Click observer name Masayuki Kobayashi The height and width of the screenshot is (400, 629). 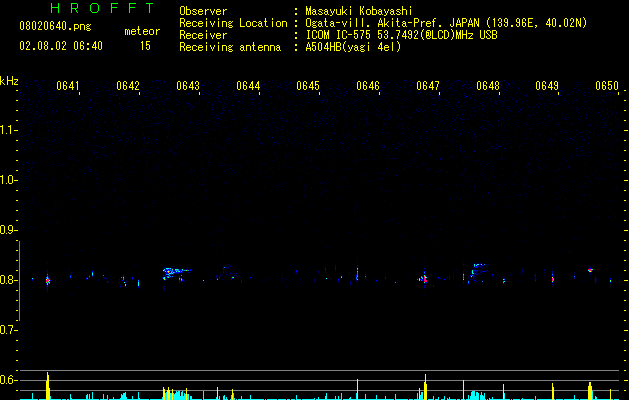tap(359, 11)
